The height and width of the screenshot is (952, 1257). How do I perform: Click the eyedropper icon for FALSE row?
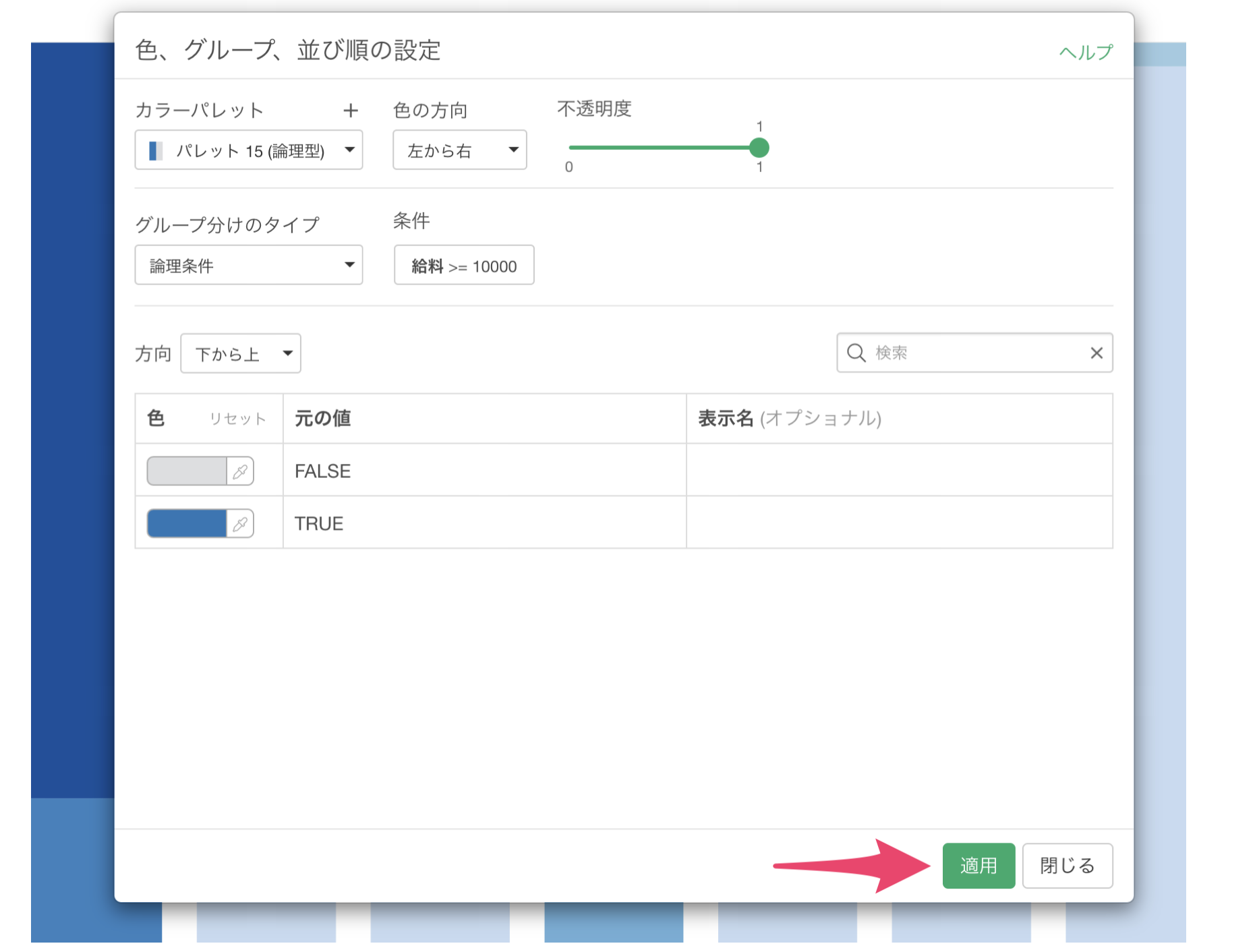(x=240, y=471)
